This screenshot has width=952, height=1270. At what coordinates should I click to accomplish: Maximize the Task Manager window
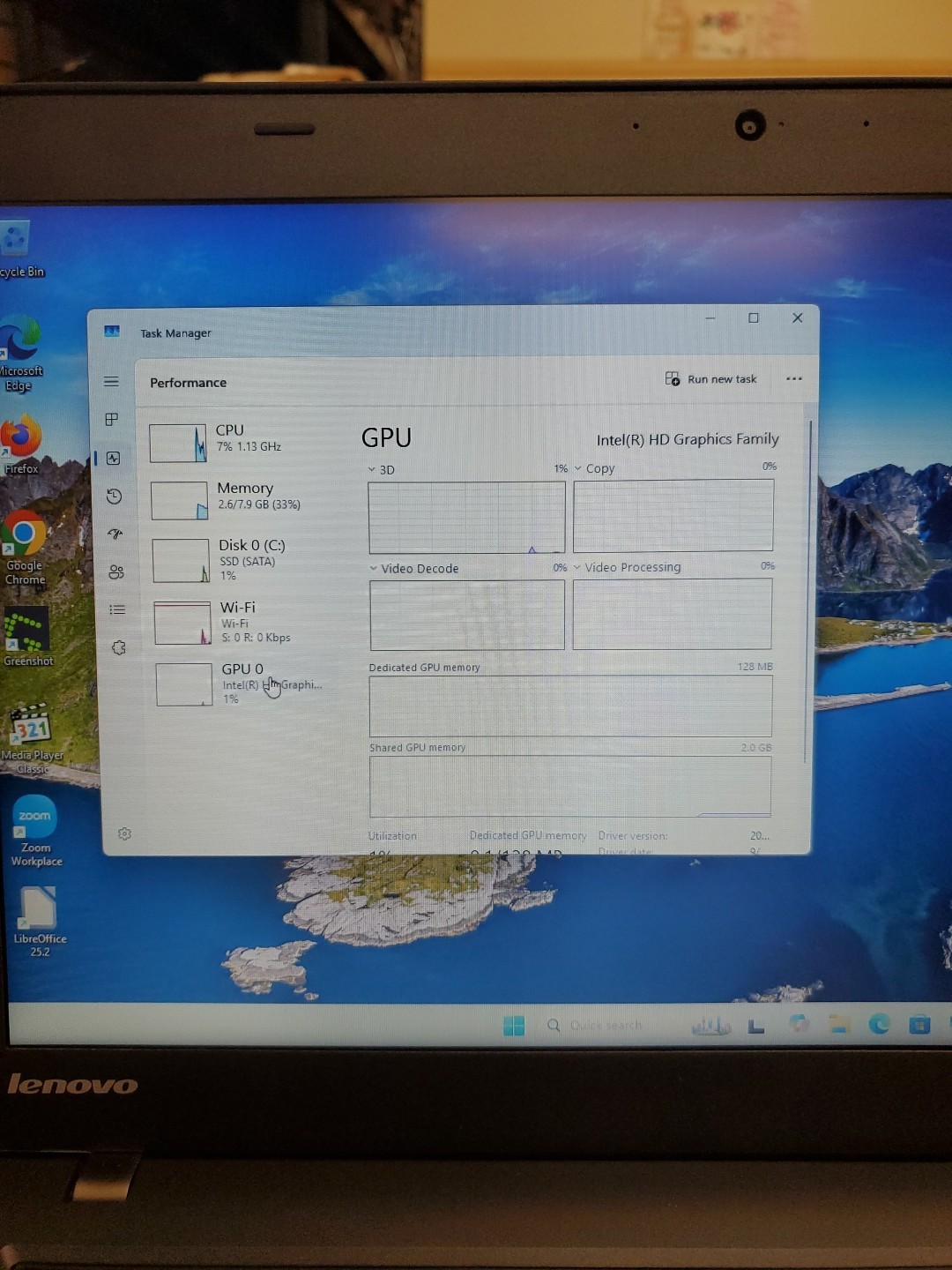point(754,318)
